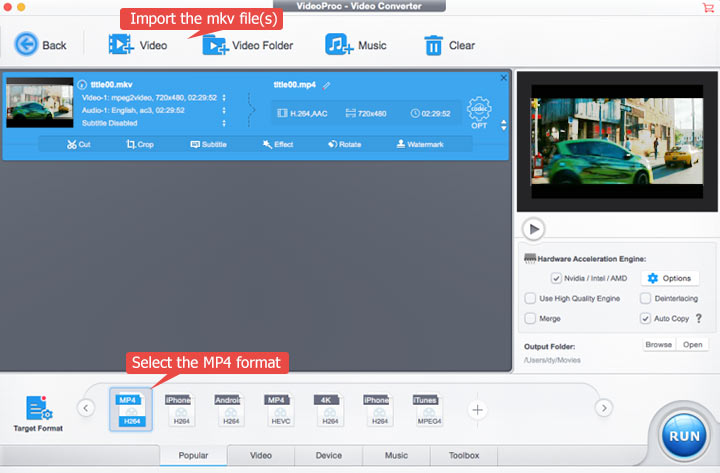This screenshot has height=473, width=720.
Task: Remove title00.mkv item with X
Action: click(x=503, y=78)
